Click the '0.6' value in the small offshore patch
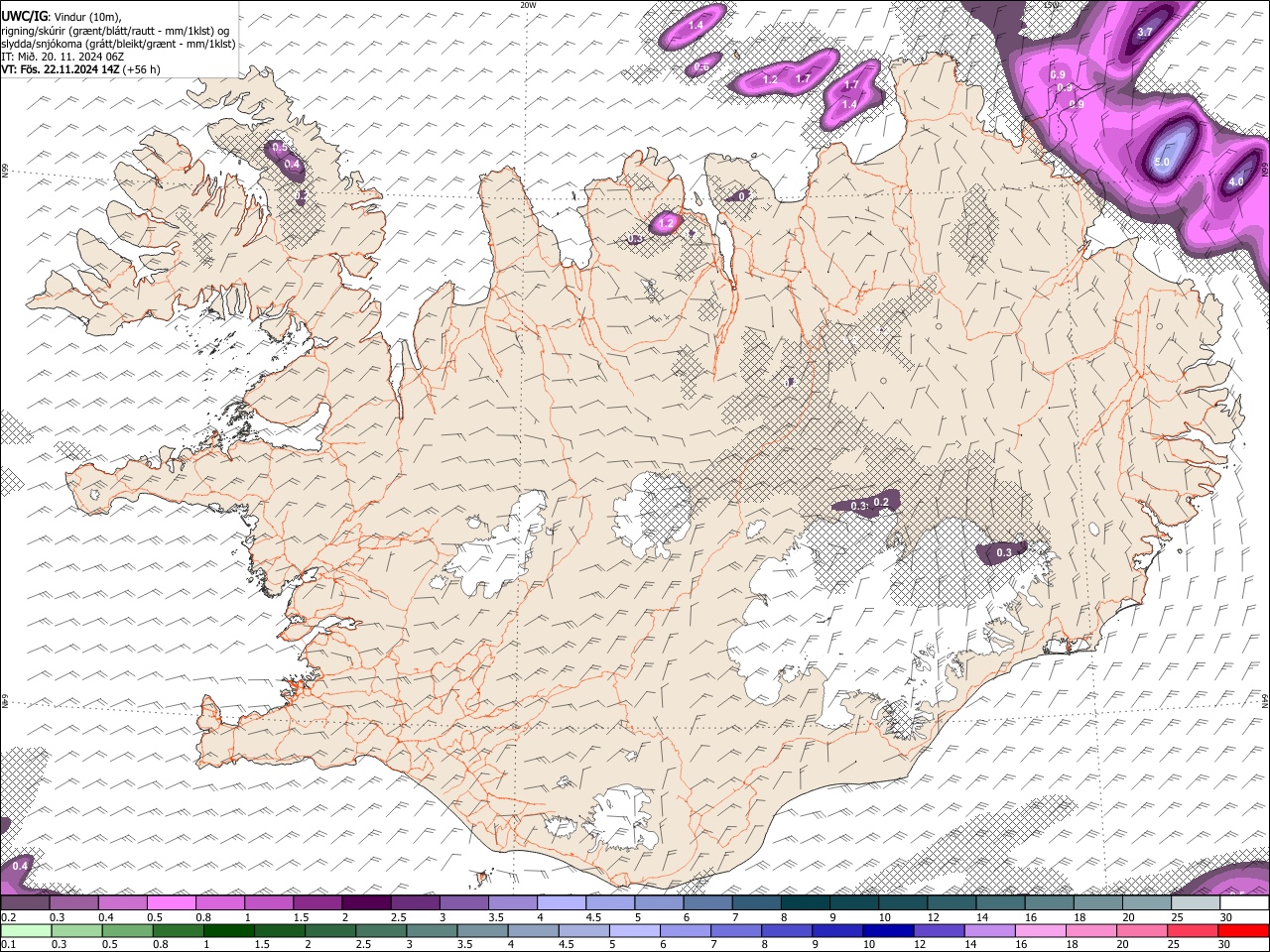 pyautogui.click(x=700, y=67)
